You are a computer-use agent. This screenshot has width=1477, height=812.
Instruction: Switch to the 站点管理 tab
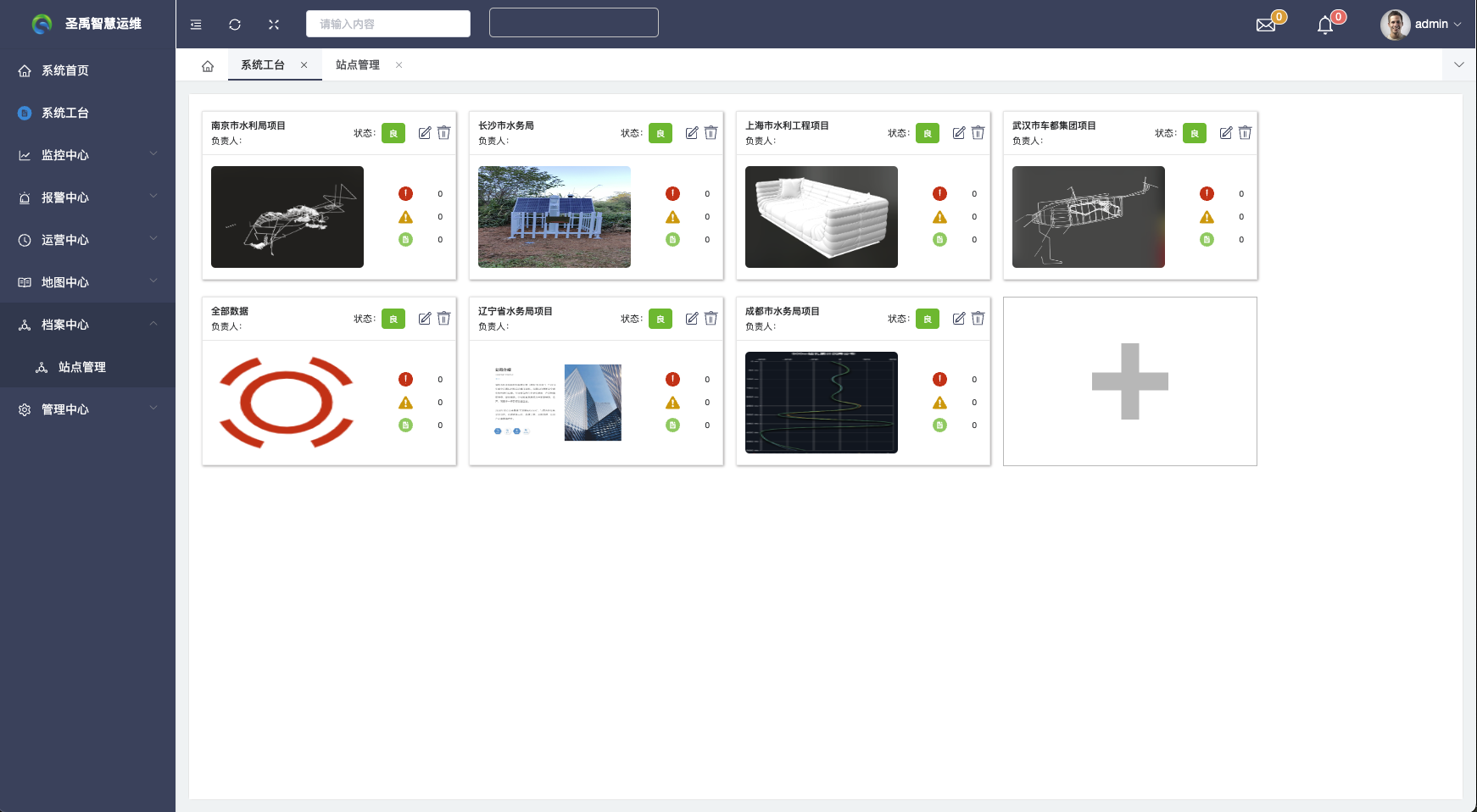358,65
